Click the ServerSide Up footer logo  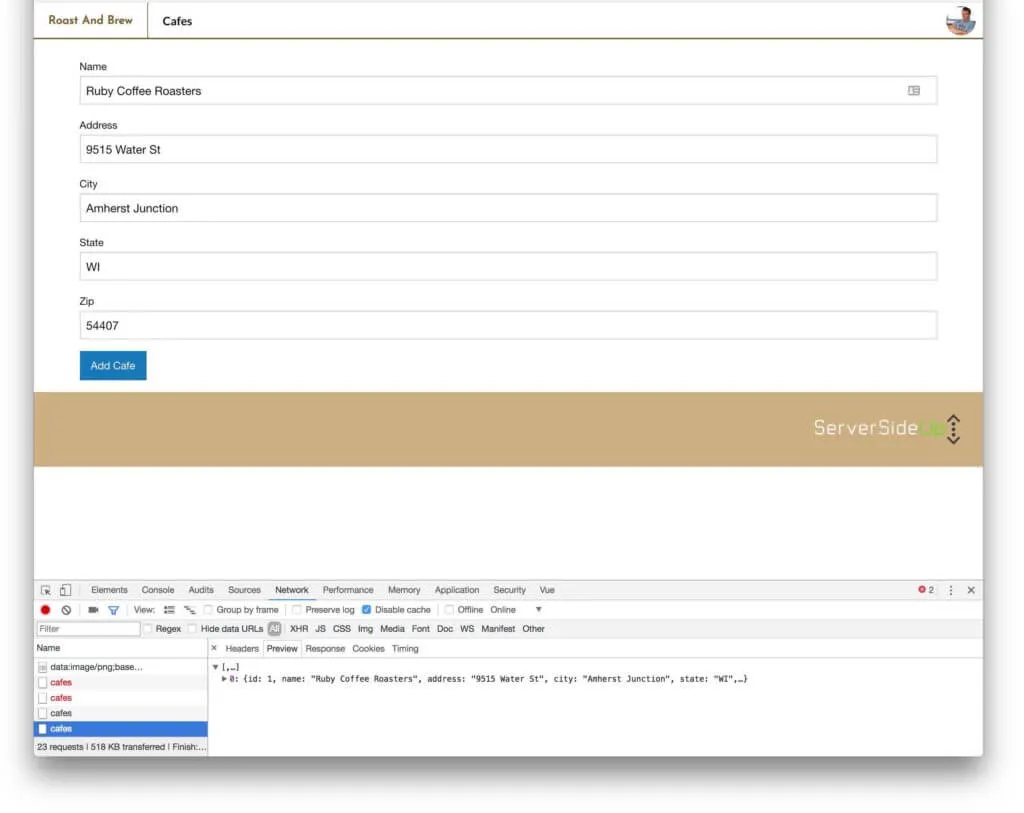point(887,428)
